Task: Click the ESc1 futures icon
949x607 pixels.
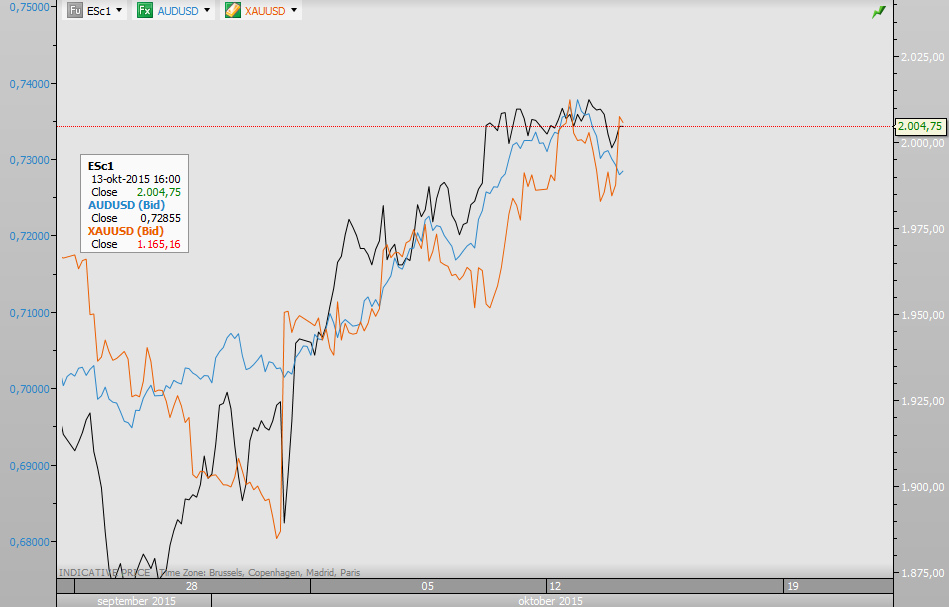Action: (x=75, y=11)
